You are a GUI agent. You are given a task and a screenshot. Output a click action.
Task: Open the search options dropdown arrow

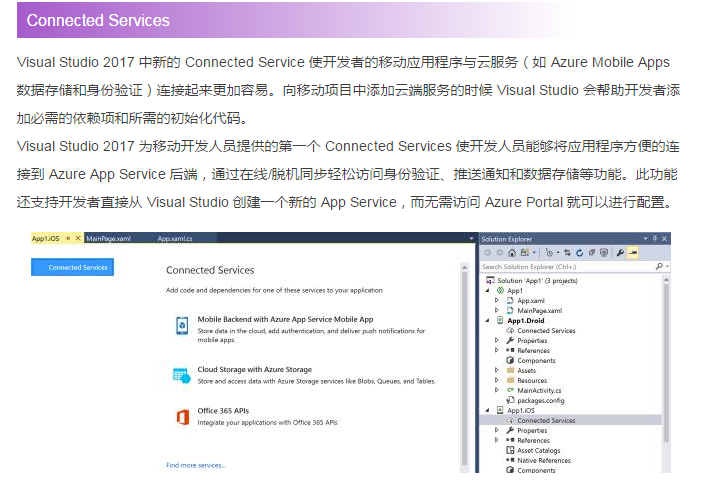[x=667, y=266]
